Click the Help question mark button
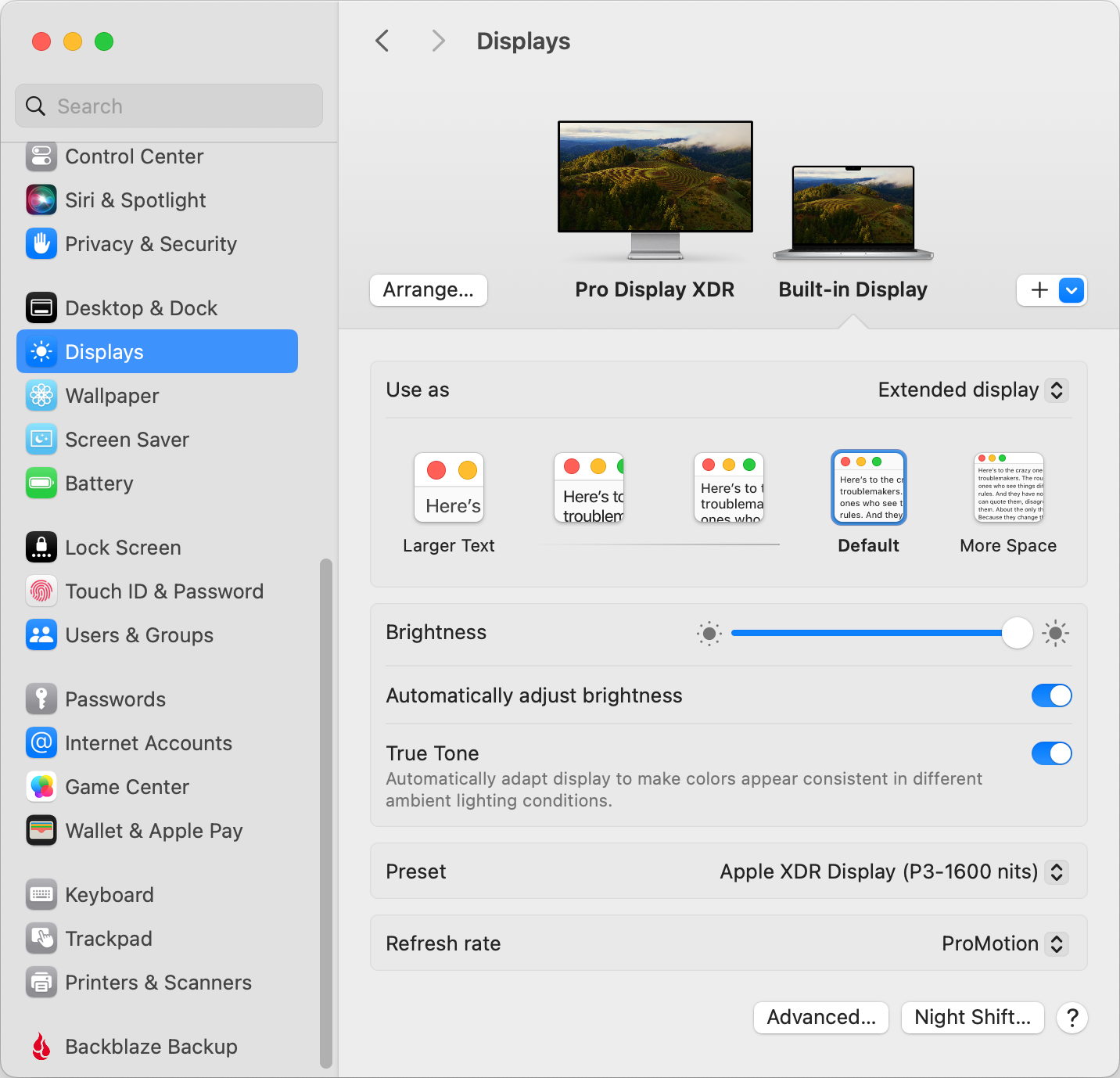This screenshot has height=1078, width=1120. (x=1072, y=1018)
